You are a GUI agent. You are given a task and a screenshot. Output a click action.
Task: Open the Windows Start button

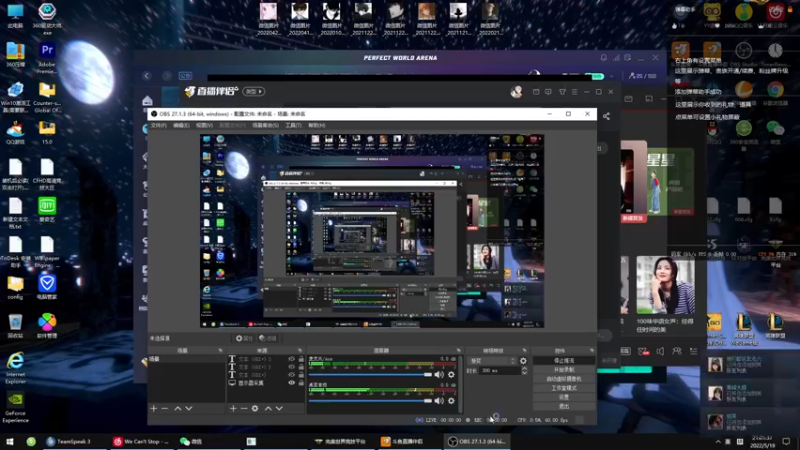pos(10,441)
